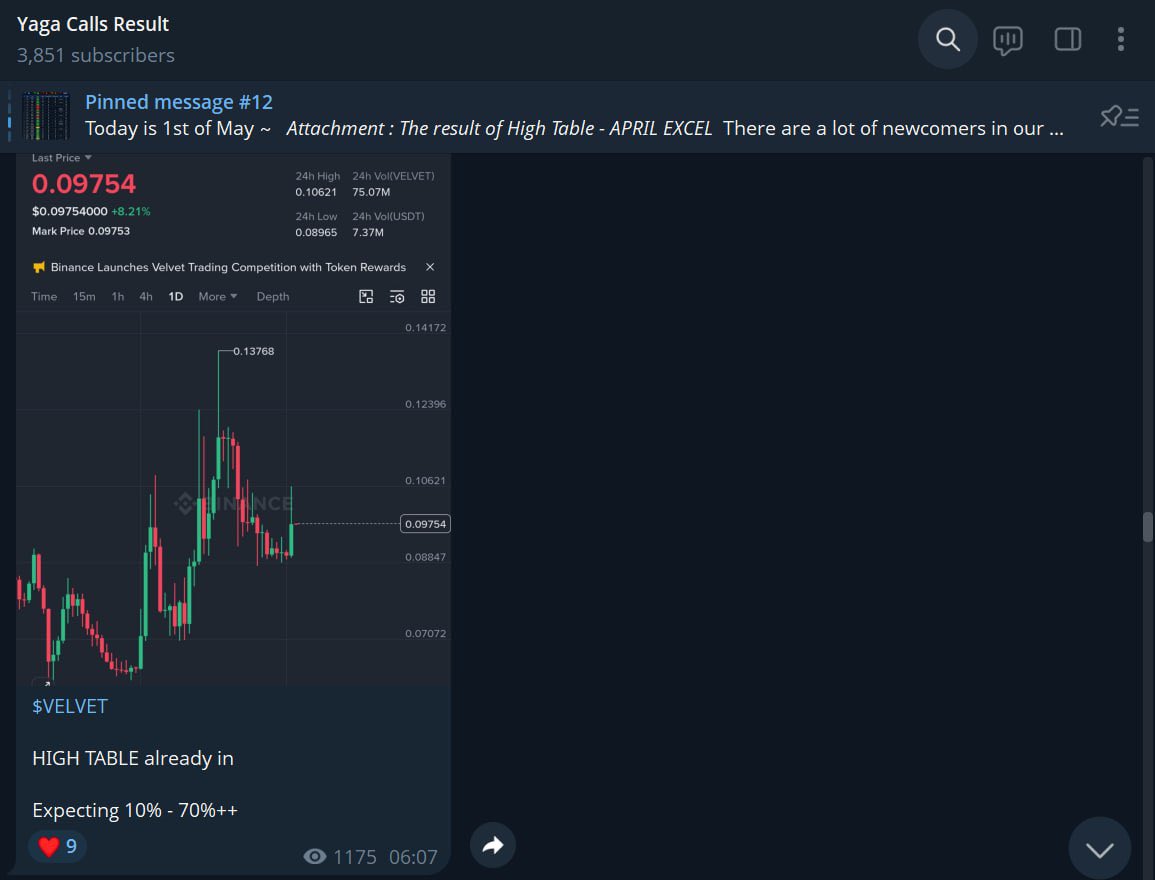
Task: Open the channel voice chat icon
Action: pos(1007,40)
